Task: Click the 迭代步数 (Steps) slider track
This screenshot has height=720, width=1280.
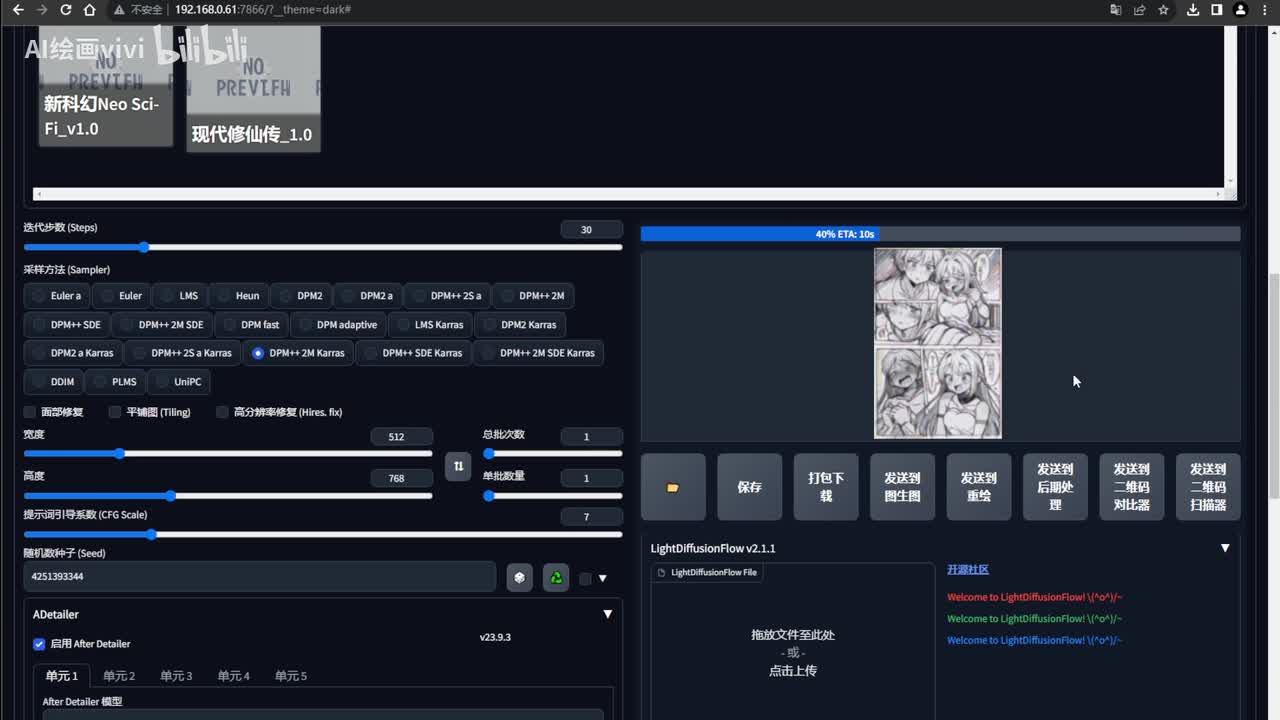Action: 322,247
